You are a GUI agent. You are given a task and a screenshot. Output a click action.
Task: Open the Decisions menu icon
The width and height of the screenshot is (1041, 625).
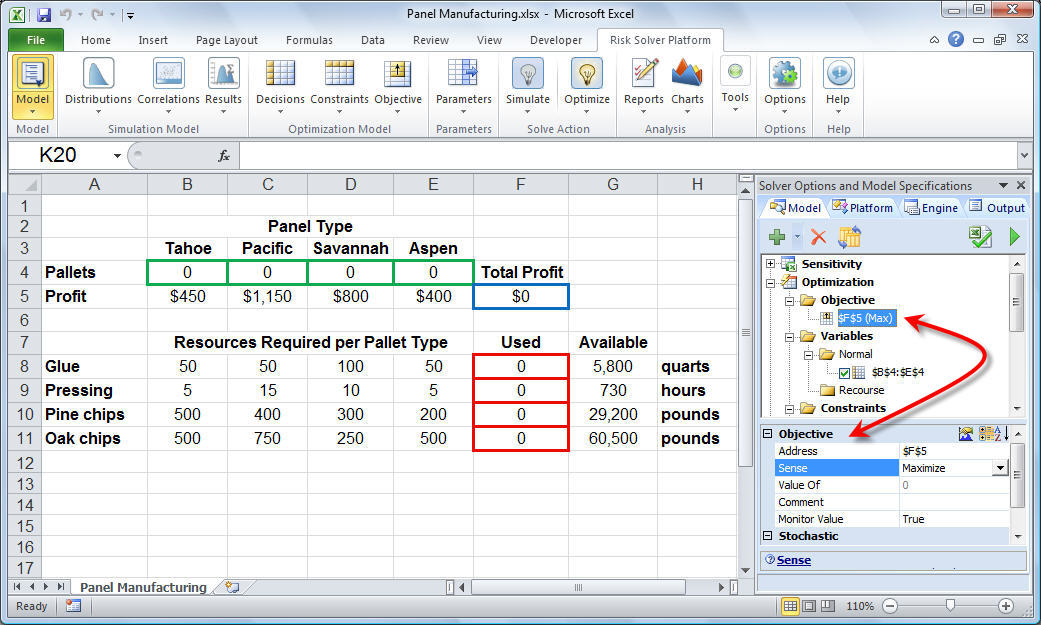(x=280, y=83)
